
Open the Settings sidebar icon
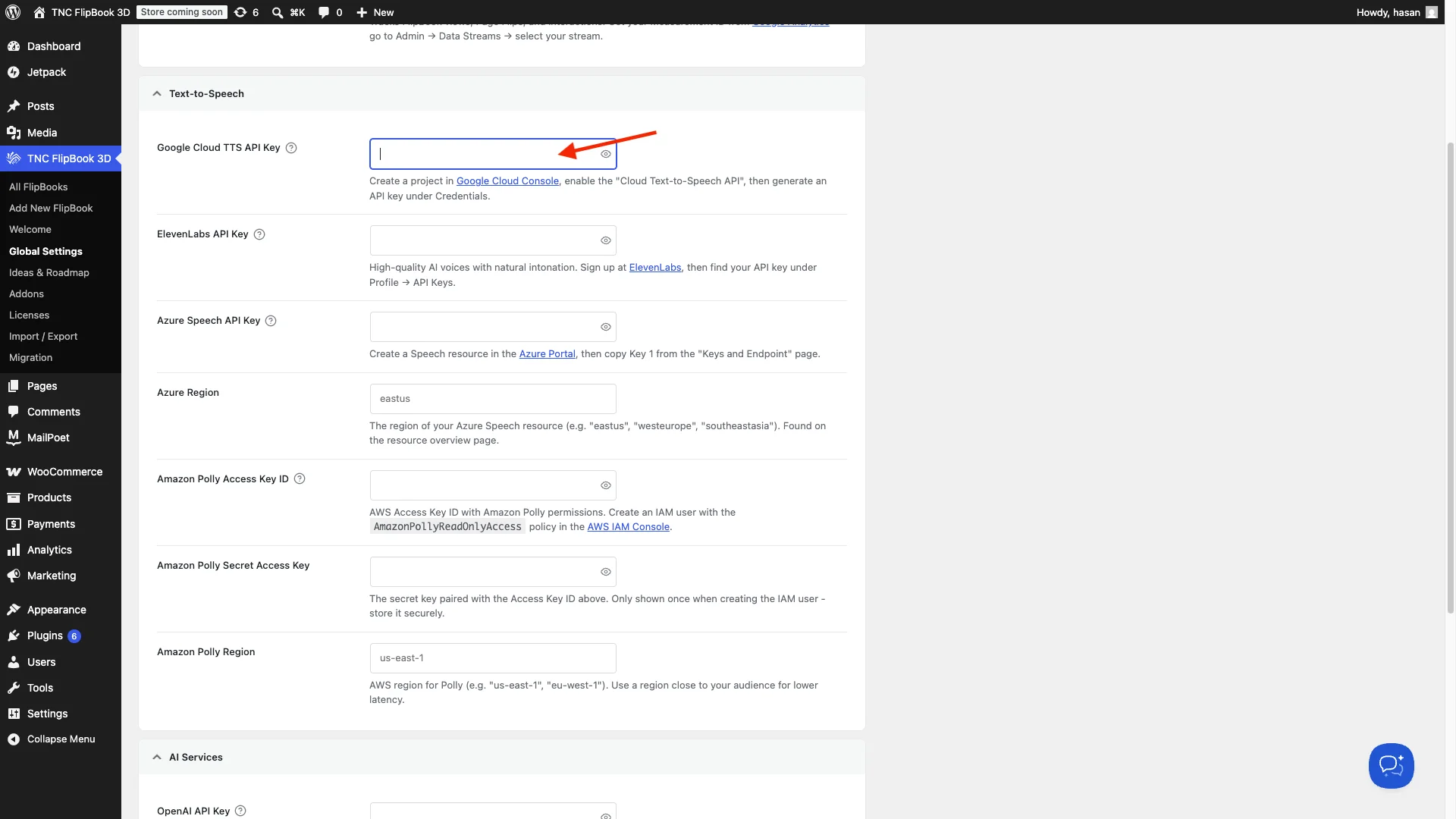[14, 714]
